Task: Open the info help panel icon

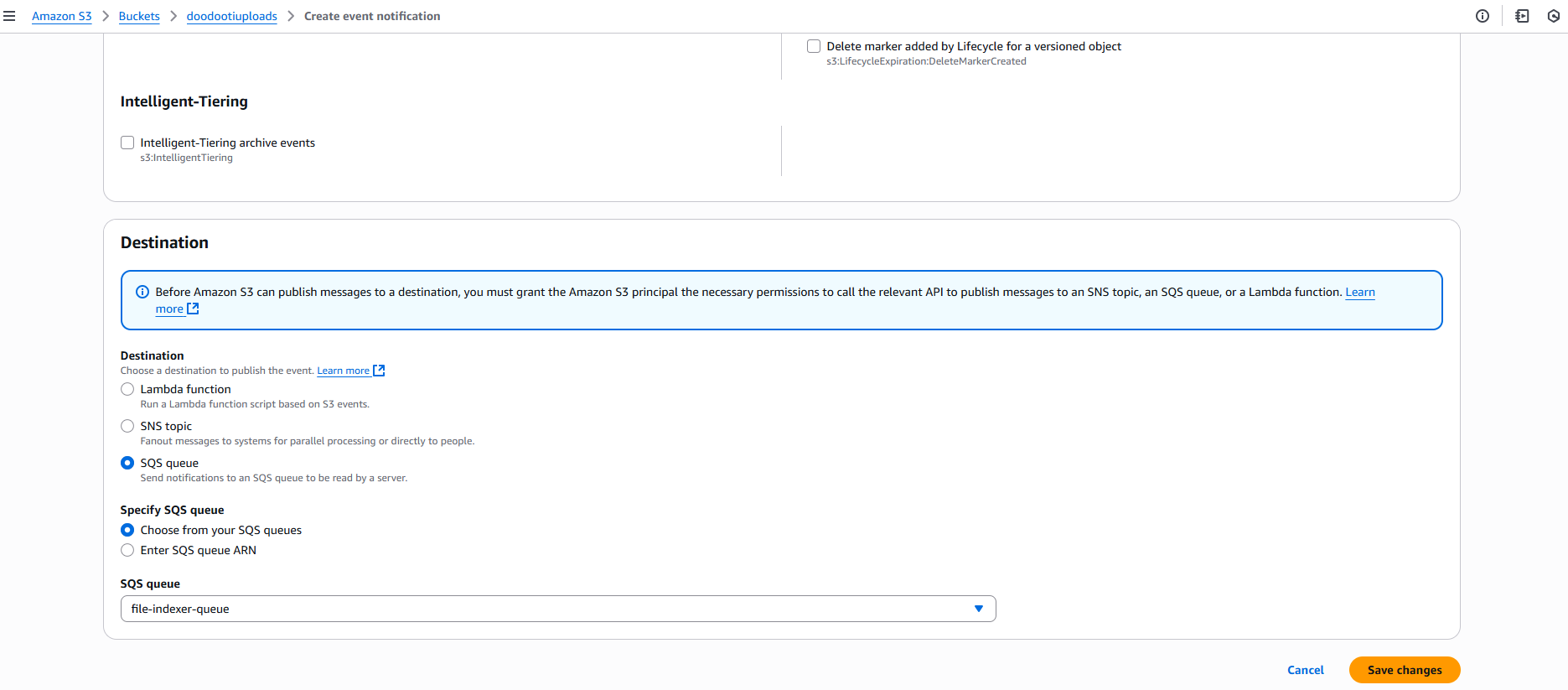Action: 1482,16
